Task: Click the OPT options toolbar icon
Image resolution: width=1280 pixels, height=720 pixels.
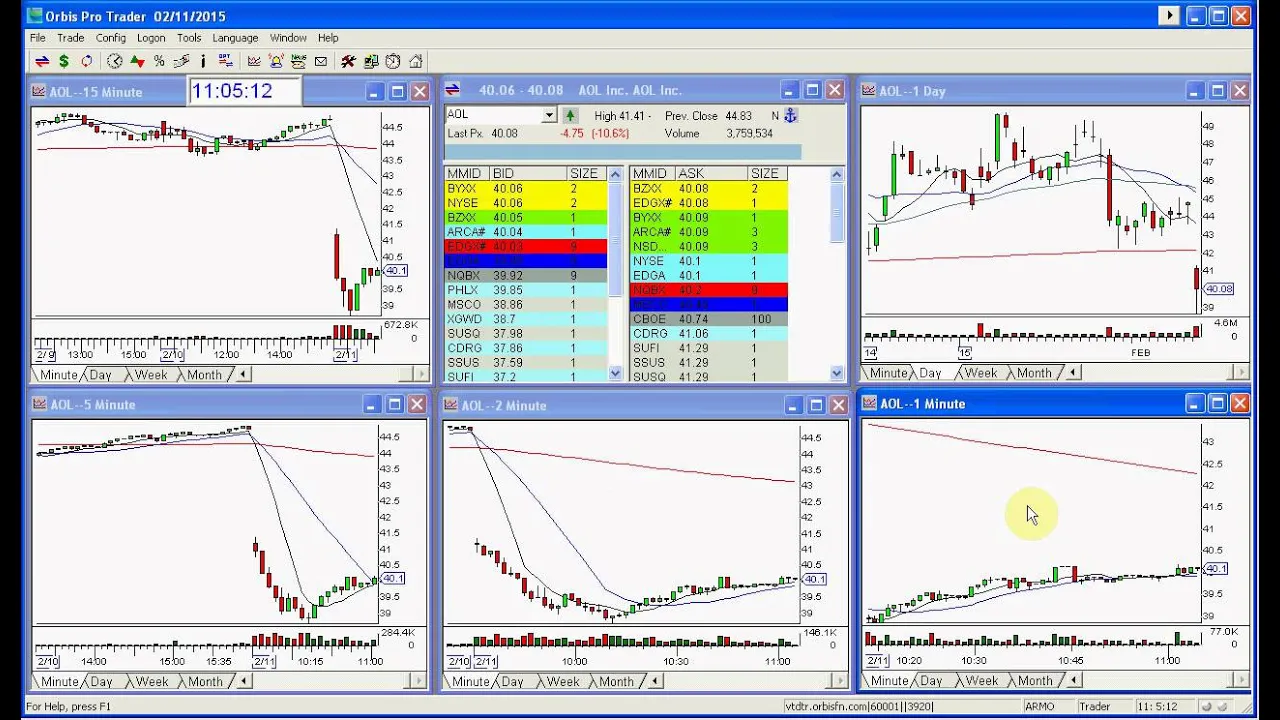Action: coord(225,61)
